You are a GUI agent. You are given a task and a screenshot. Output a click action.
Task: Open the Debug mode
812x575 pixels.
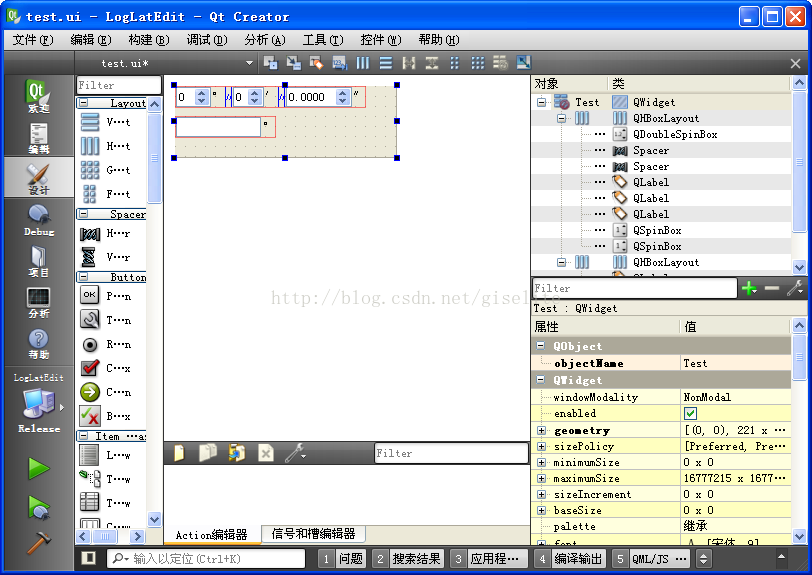pyautogui.click(x=38, y=220)
